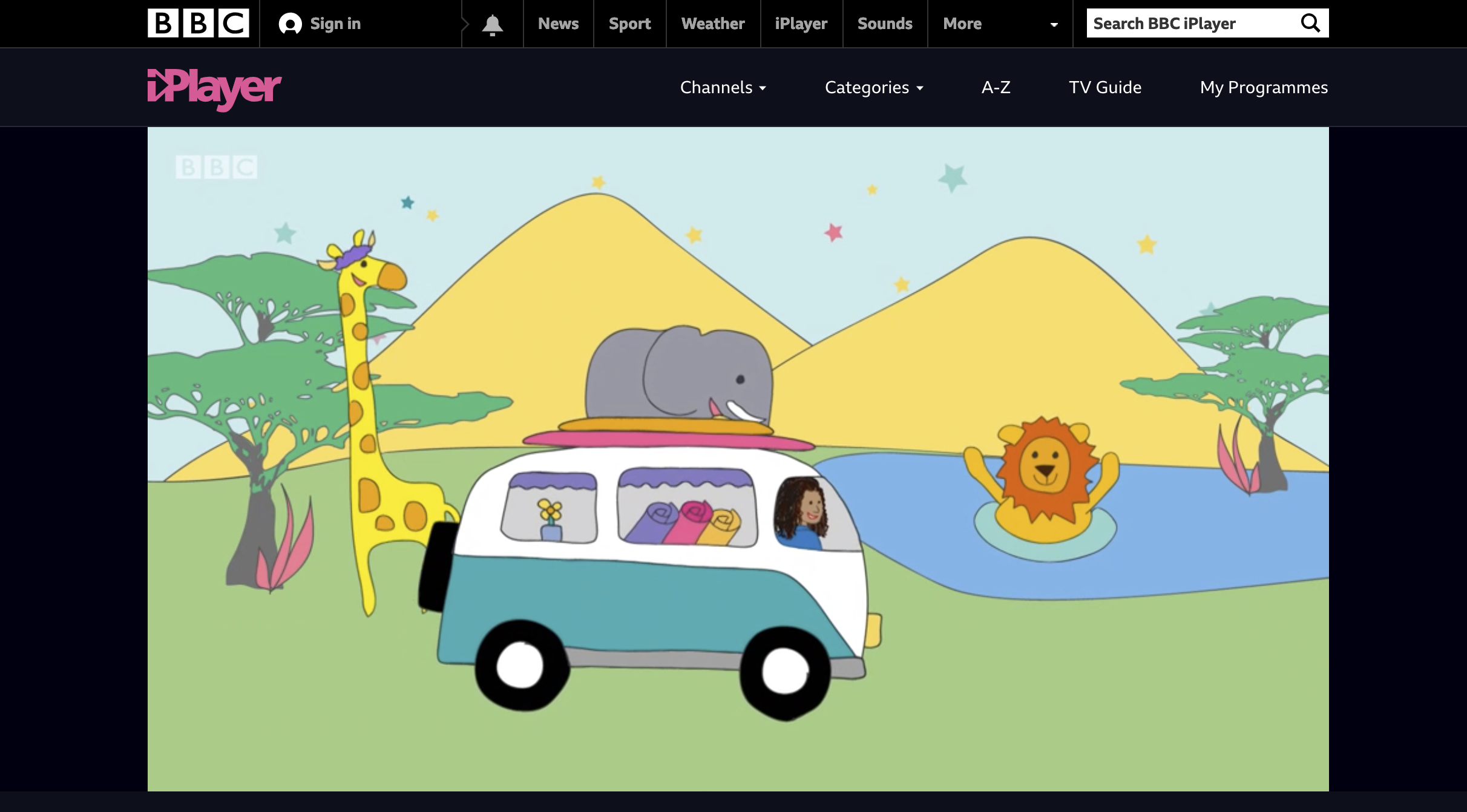1467x812 pixels.
Task: Open the Channels dropdown menu
Action: [723, 88]
